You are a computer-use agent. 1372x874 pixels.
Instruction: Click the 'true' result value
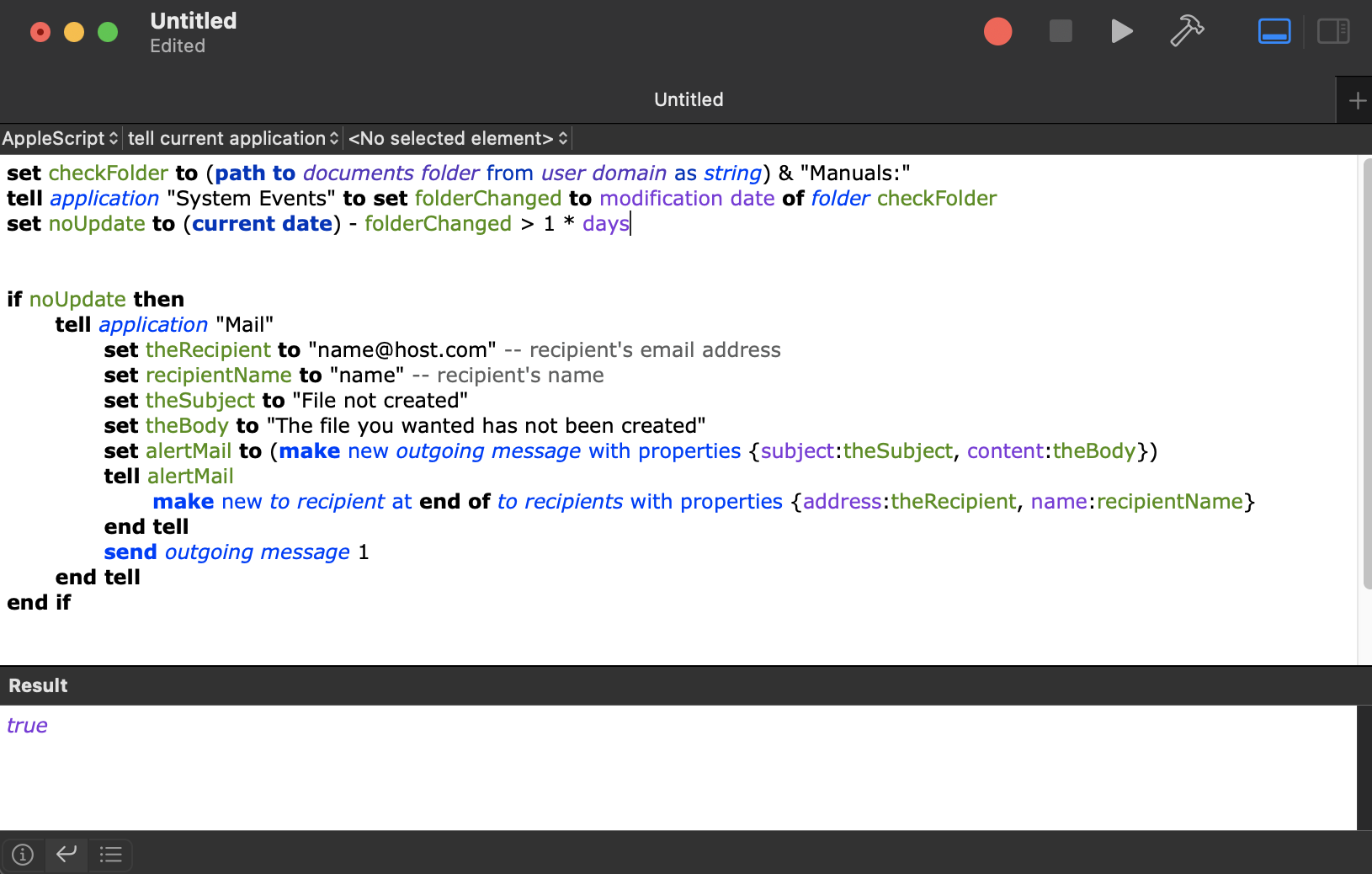point(27,725)
